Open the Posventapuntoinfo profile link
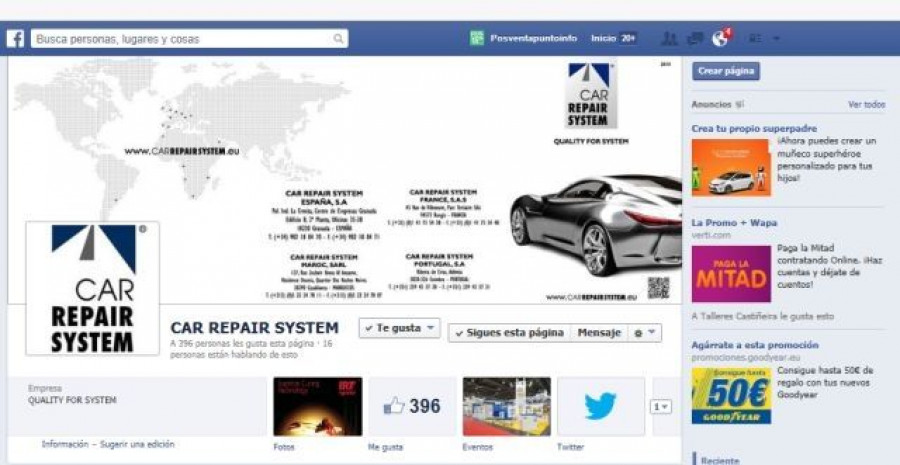The image size is (900, 465). coord(533,38)
